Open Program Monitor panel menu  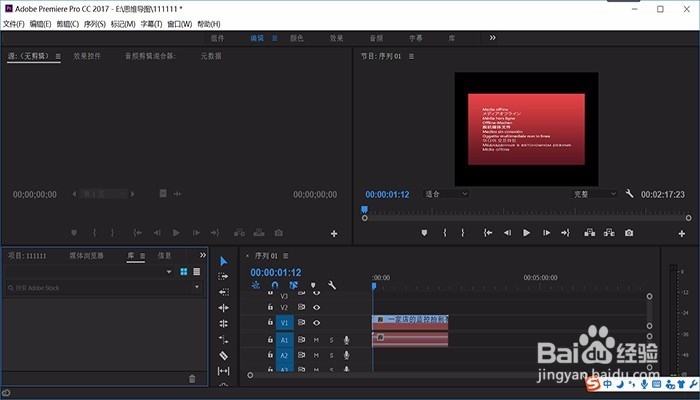412,56
